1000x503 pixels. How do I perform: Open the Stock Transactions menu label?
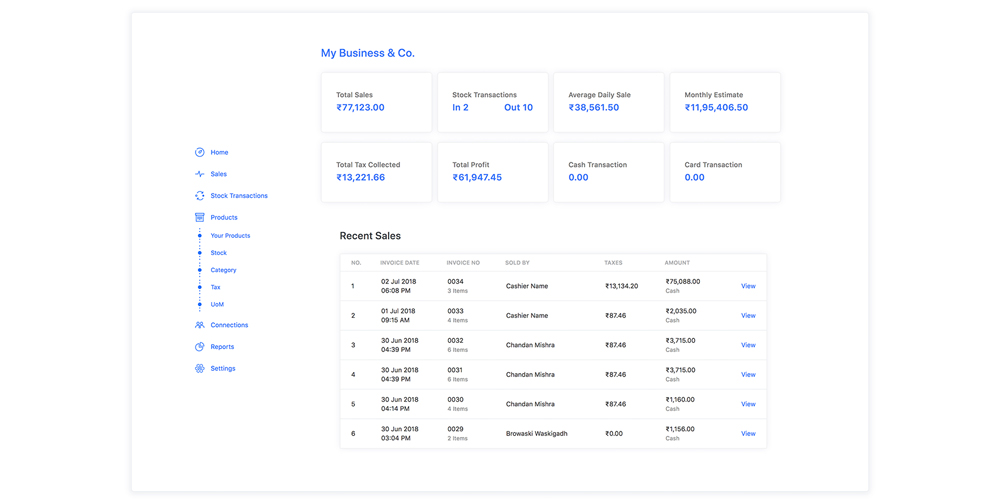(239, 196)
